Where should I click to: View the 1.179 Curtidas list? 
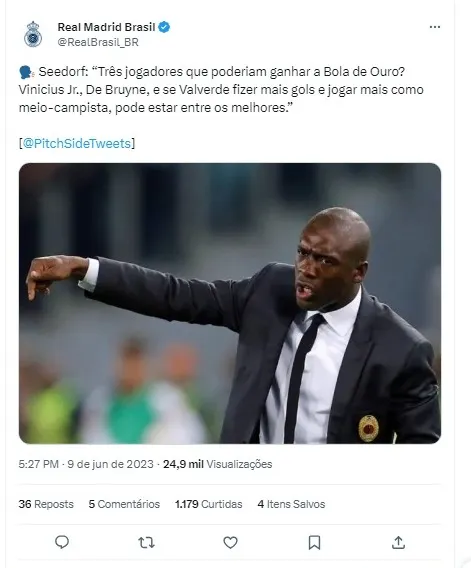tap(209, 504)
